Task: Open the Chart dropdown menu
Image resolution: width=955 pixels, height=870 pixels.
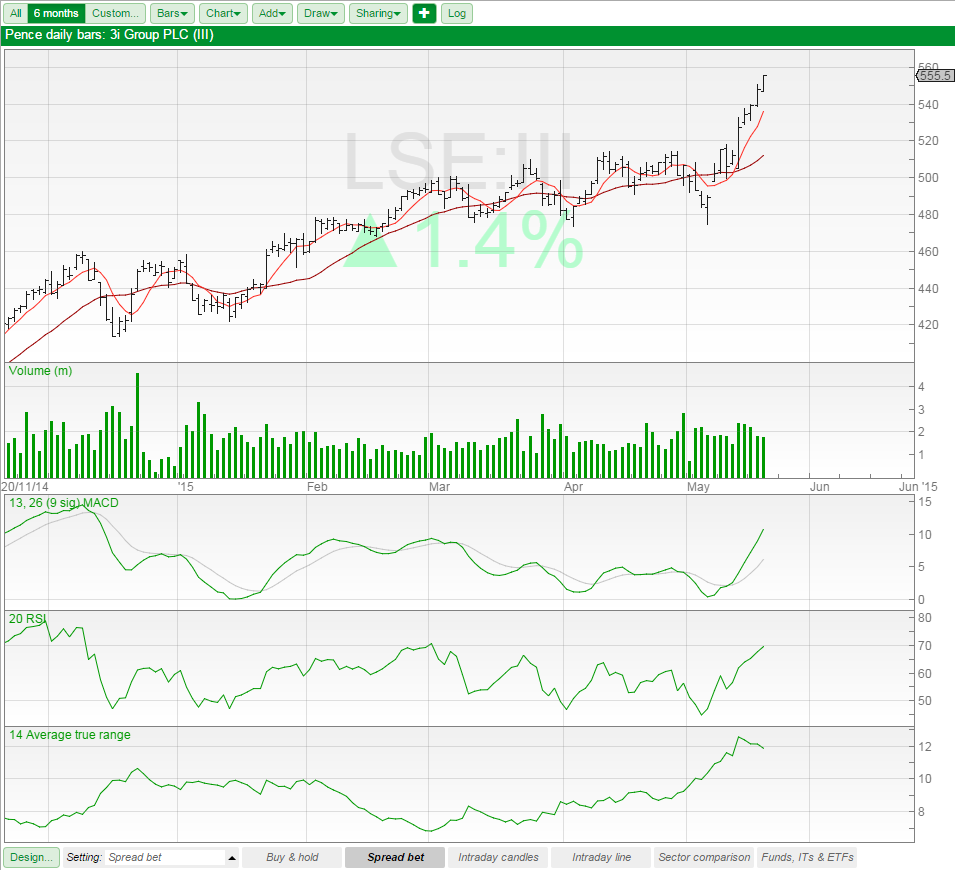Action: (x=223, y=13)
